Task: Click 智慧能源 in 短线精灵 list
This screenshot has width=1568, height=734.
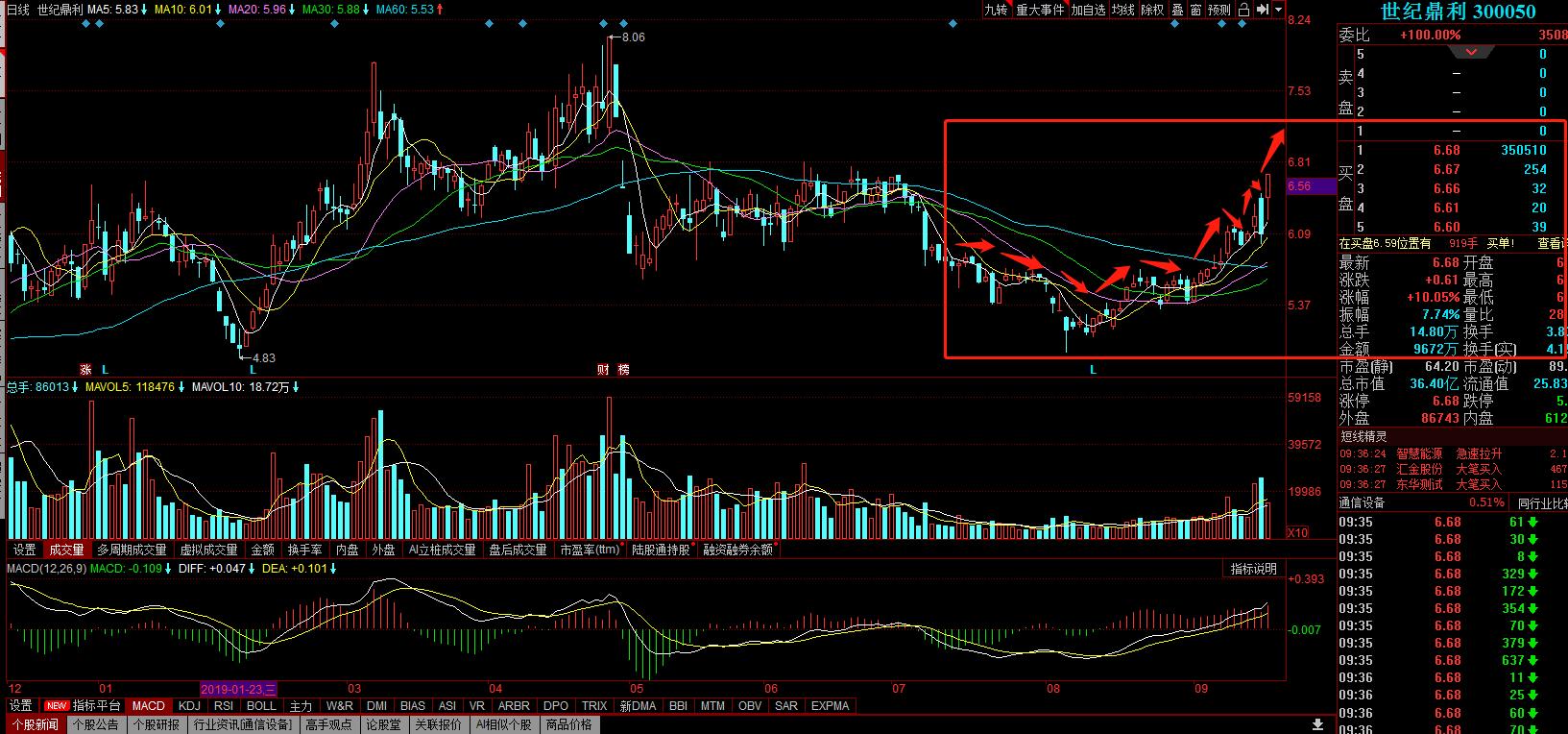Action: 1419,453
